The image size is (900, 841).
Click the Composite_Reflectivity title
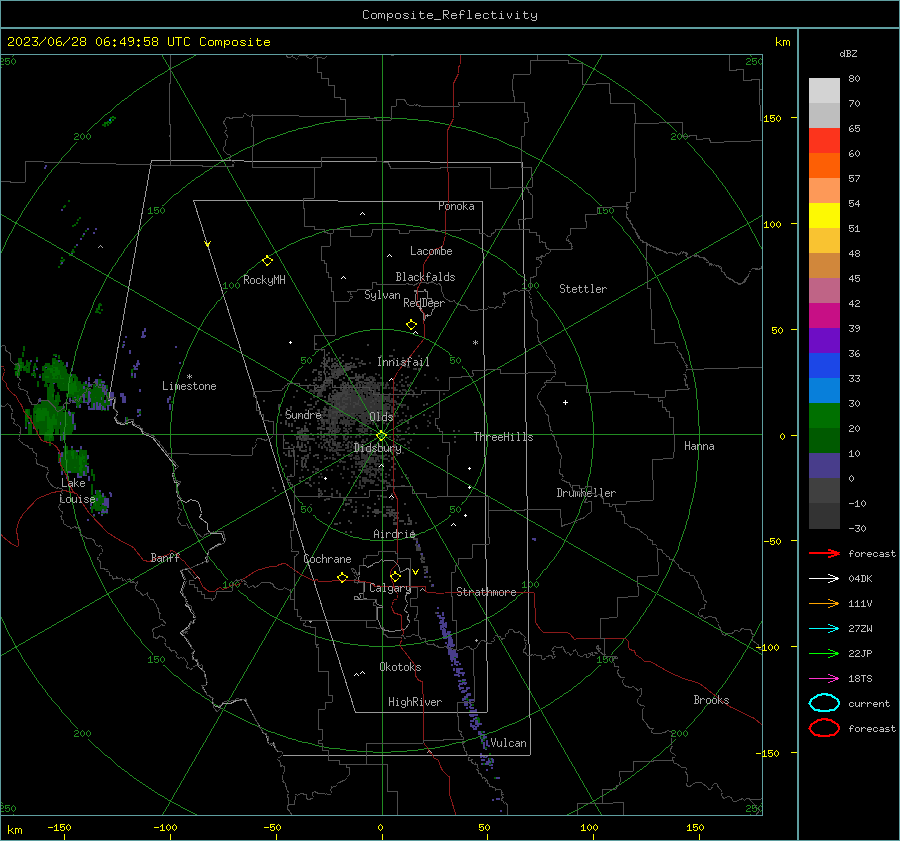450,15
